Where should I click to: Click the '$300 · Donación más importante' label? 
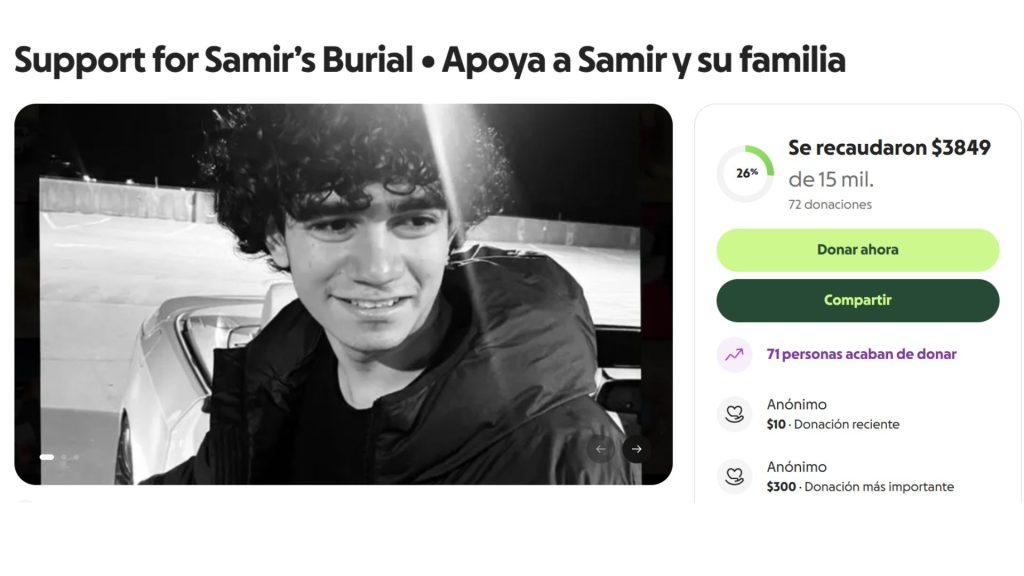[x=860, y=487]
